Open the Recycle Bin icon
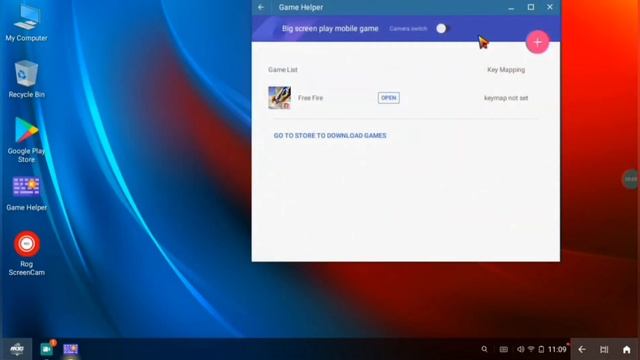The width and height of the screenshot is (640, 360). 26,79
